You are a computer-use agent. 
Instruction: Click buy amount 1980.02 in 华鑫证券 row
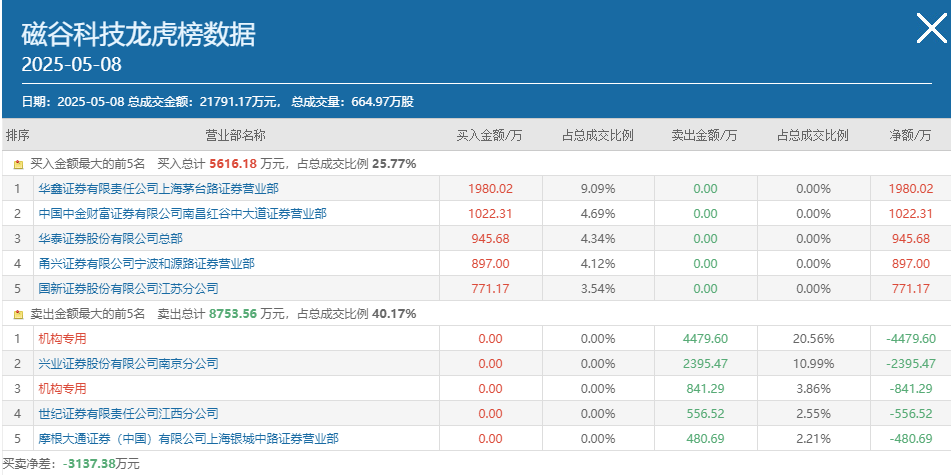tap(490, 189)
